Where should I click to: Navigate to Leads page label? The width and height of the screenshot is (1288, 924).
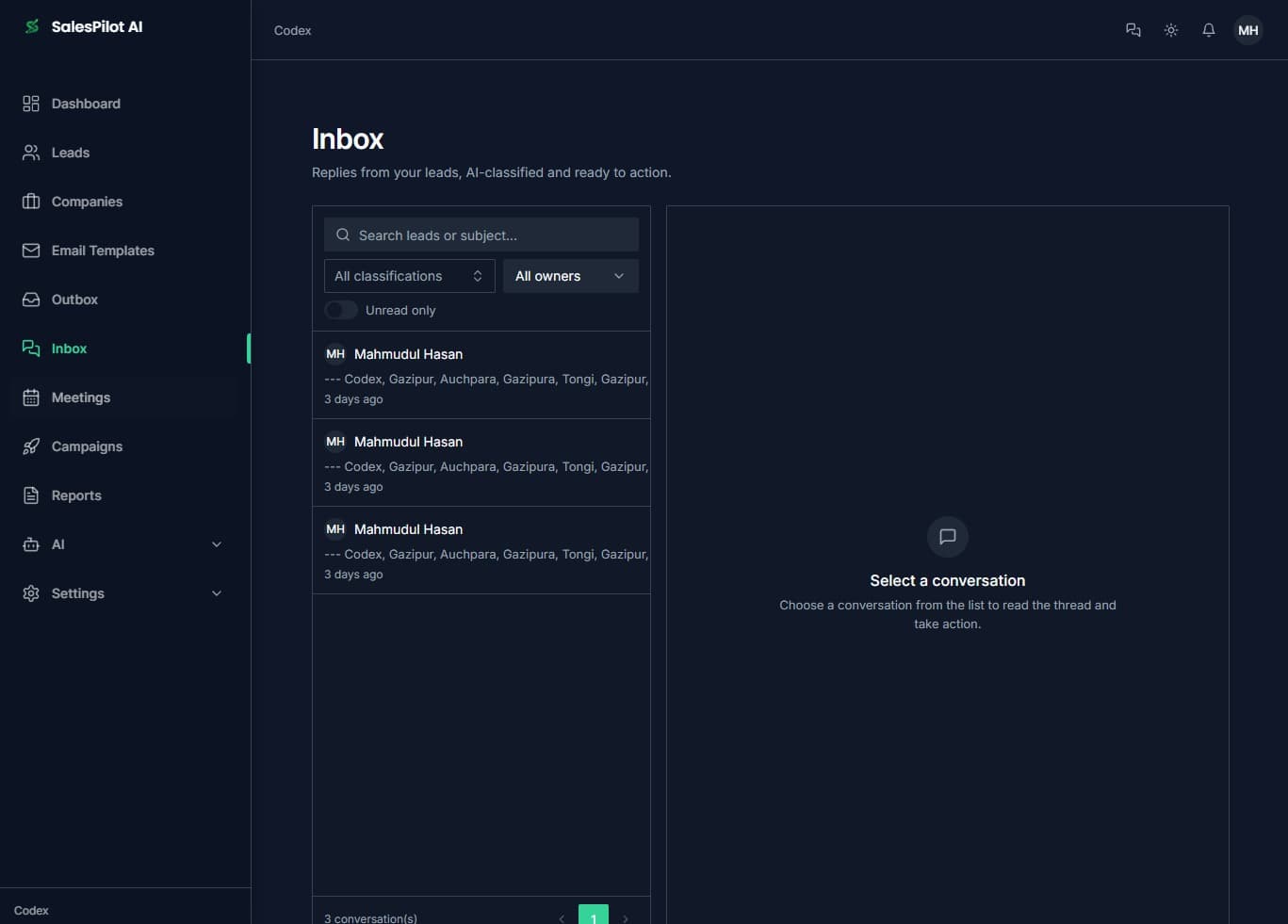[71, 153]
